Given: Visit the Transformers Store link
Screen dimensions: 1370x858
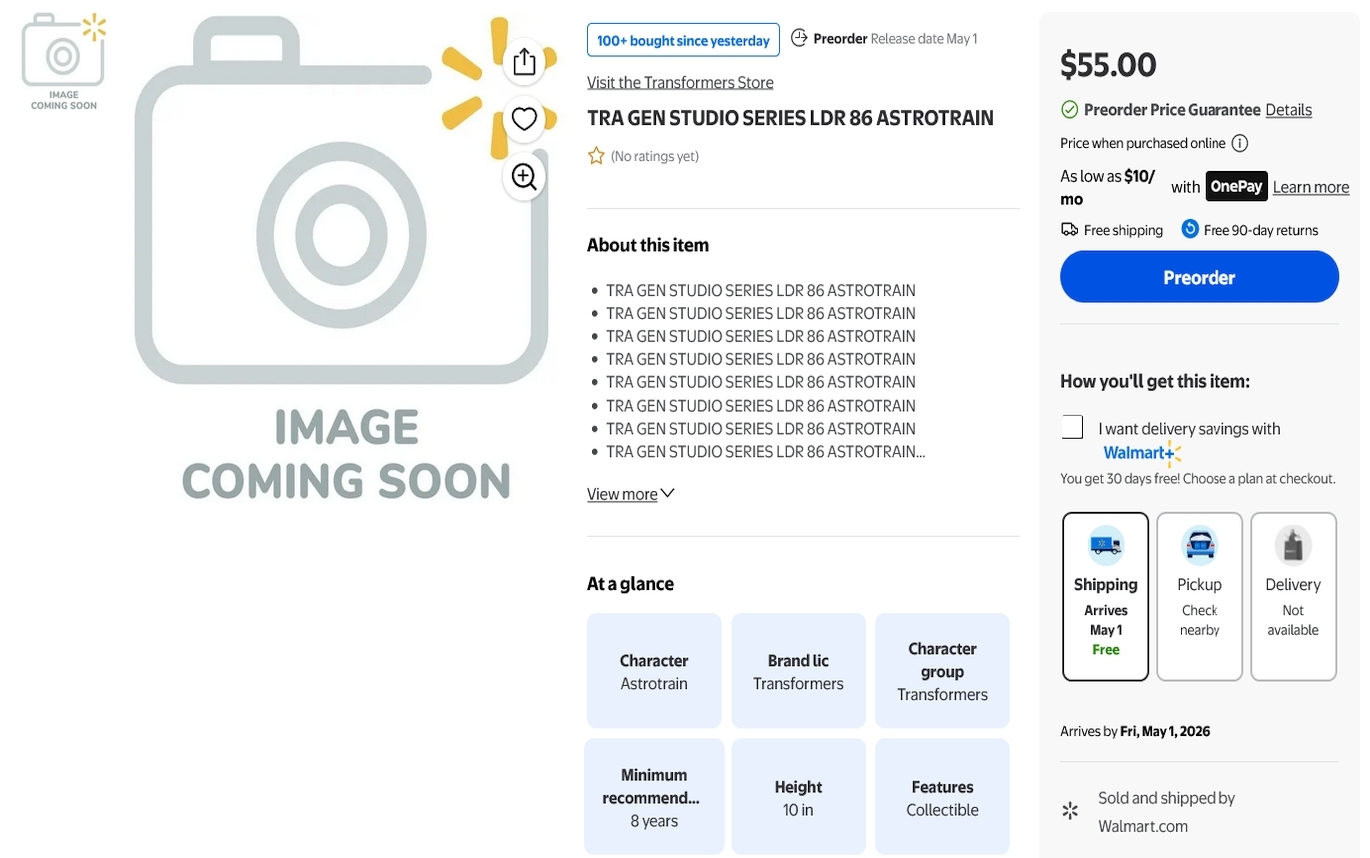Looking at the screenshot, I should 680,82.
